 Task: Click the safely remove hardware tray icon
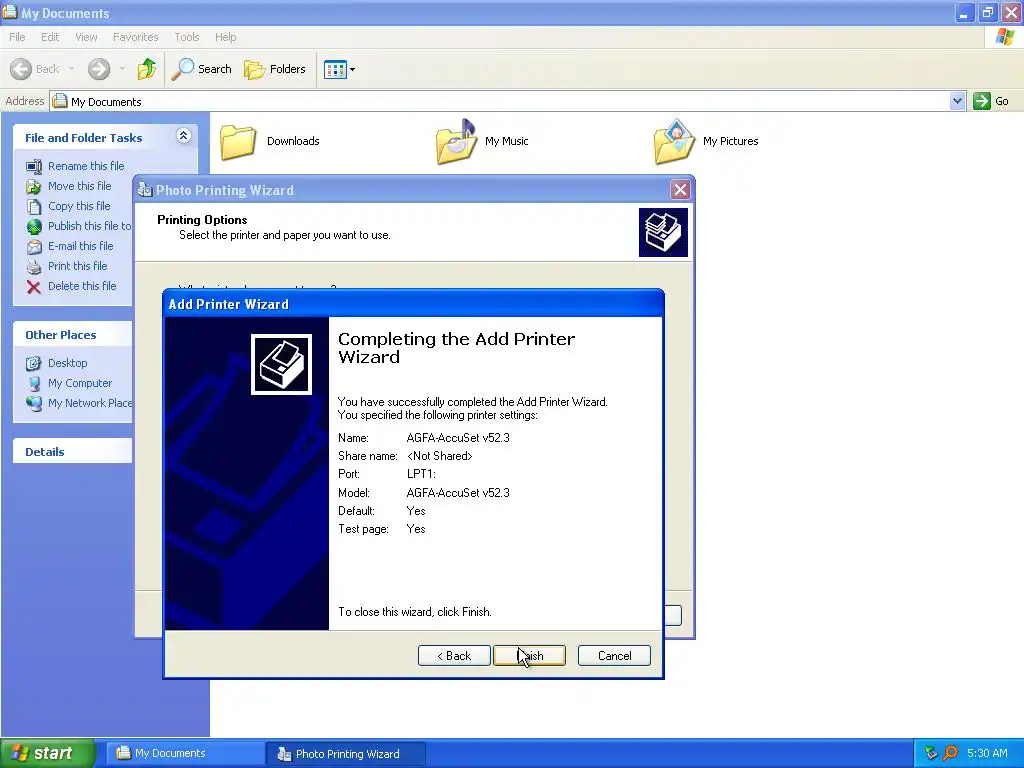[x=931, y=753]
